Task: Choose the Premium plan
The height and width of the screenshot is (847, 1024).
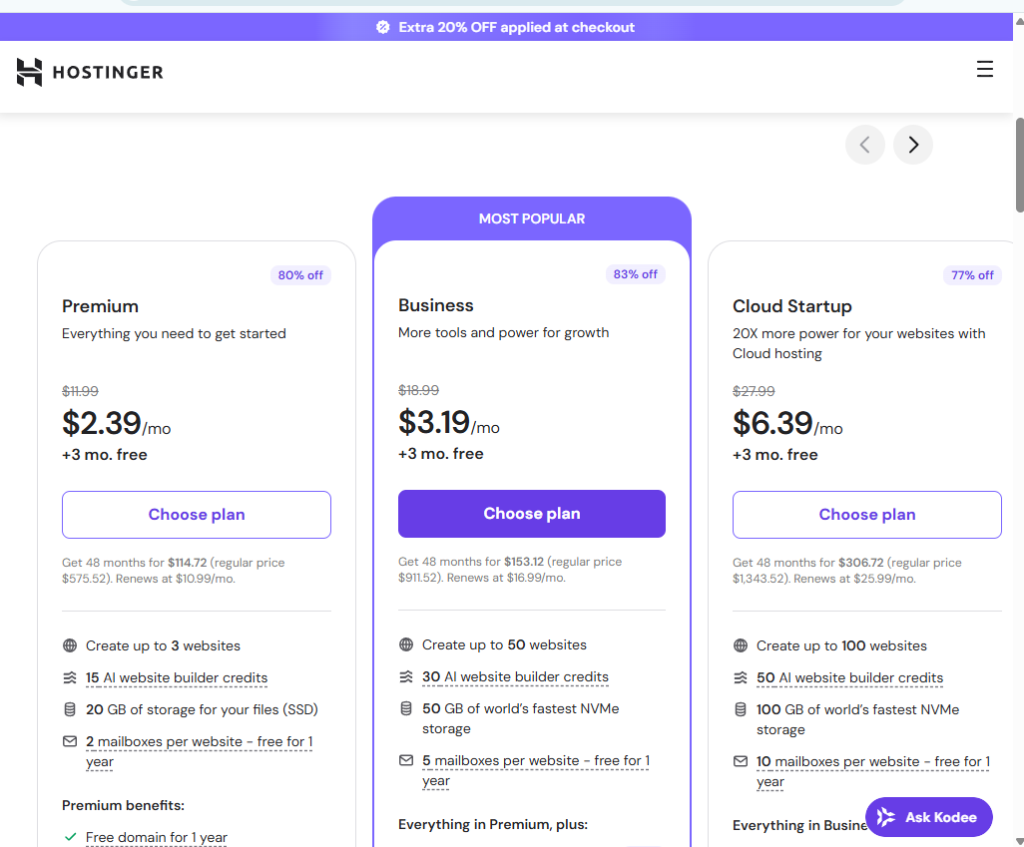Action: coord(197,515)
